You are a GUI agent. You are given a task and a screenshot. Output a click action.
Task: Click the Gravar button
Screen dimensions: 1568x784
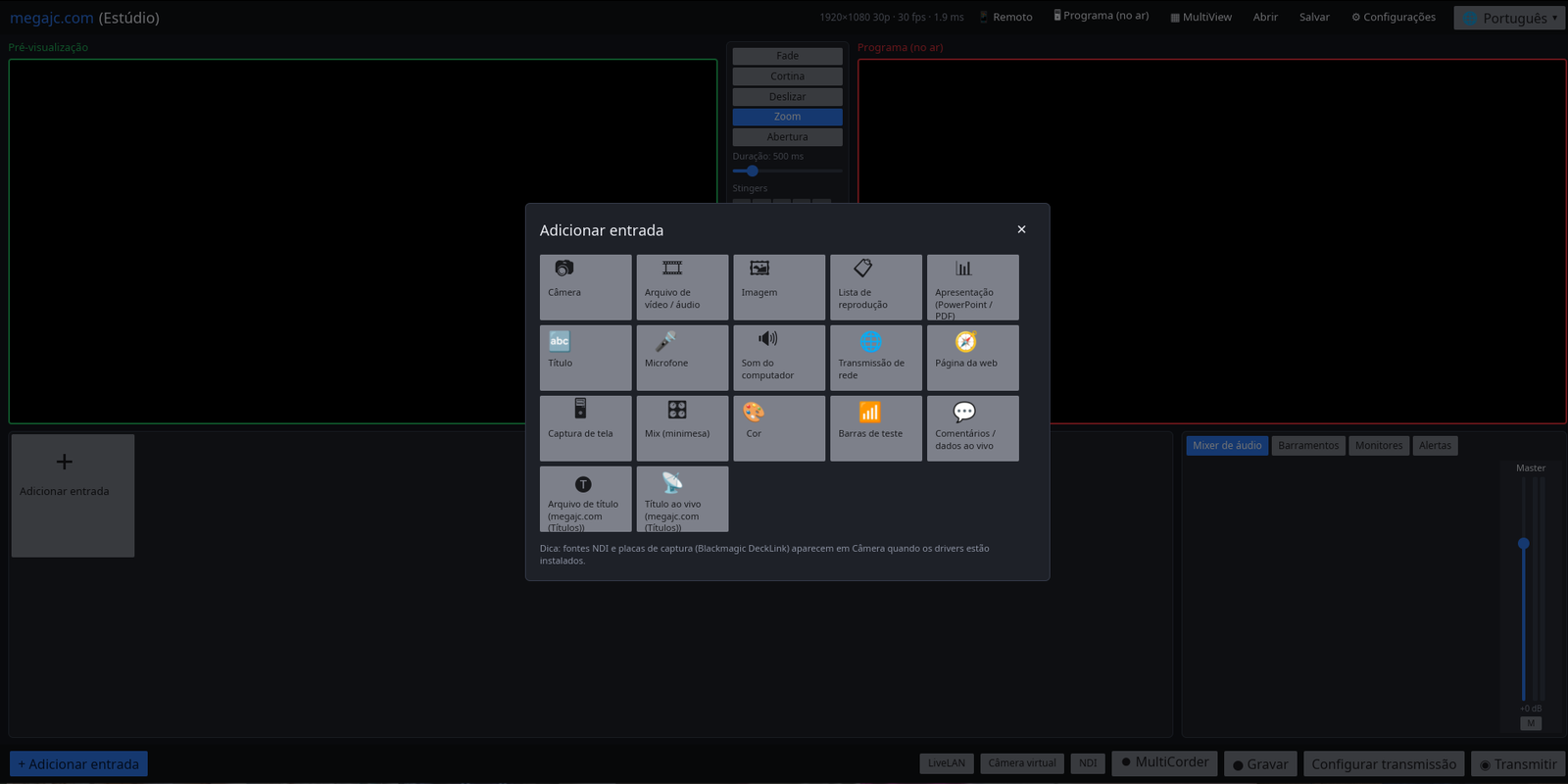(1260, 764)
